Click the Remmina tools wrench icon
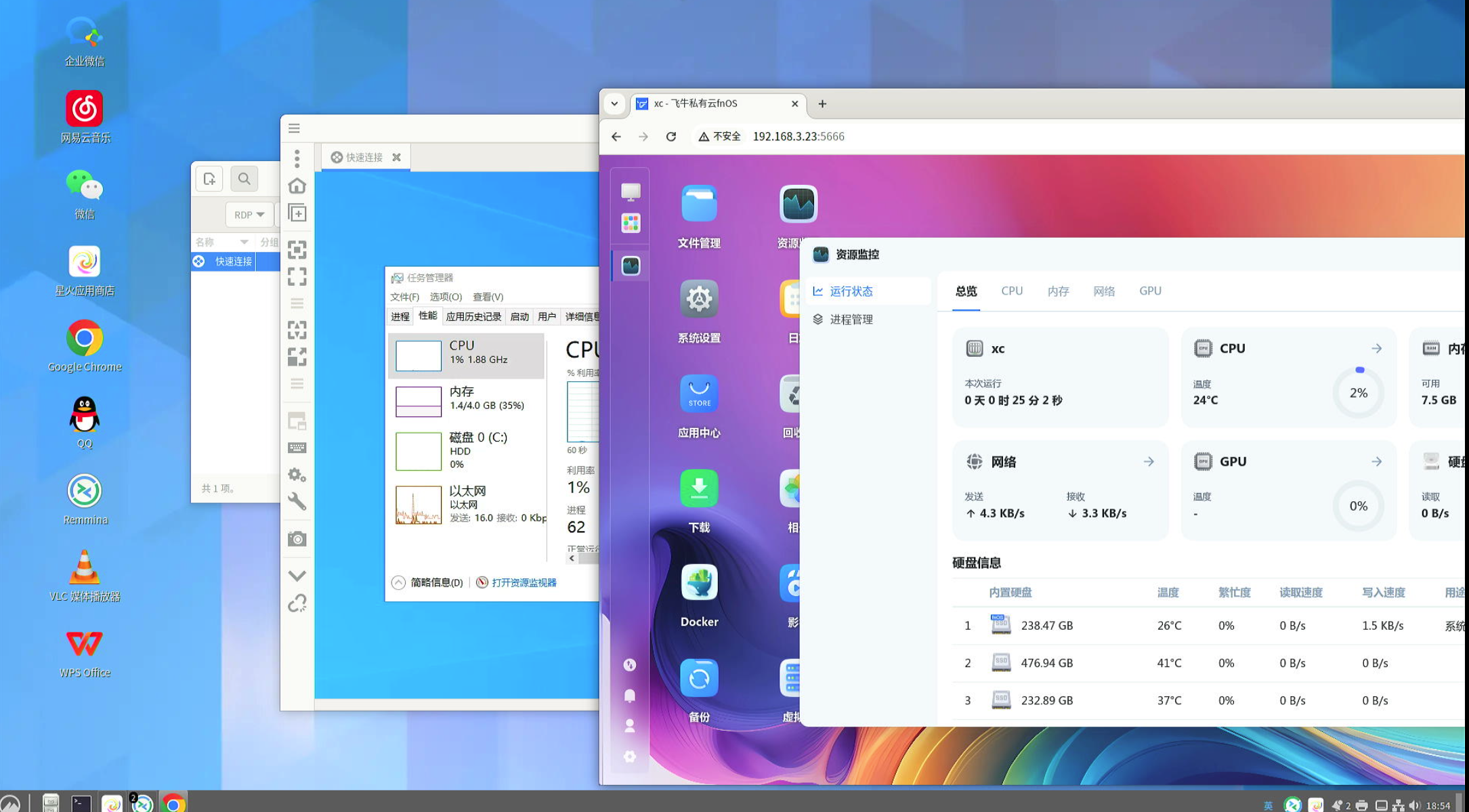 point(297,501)
